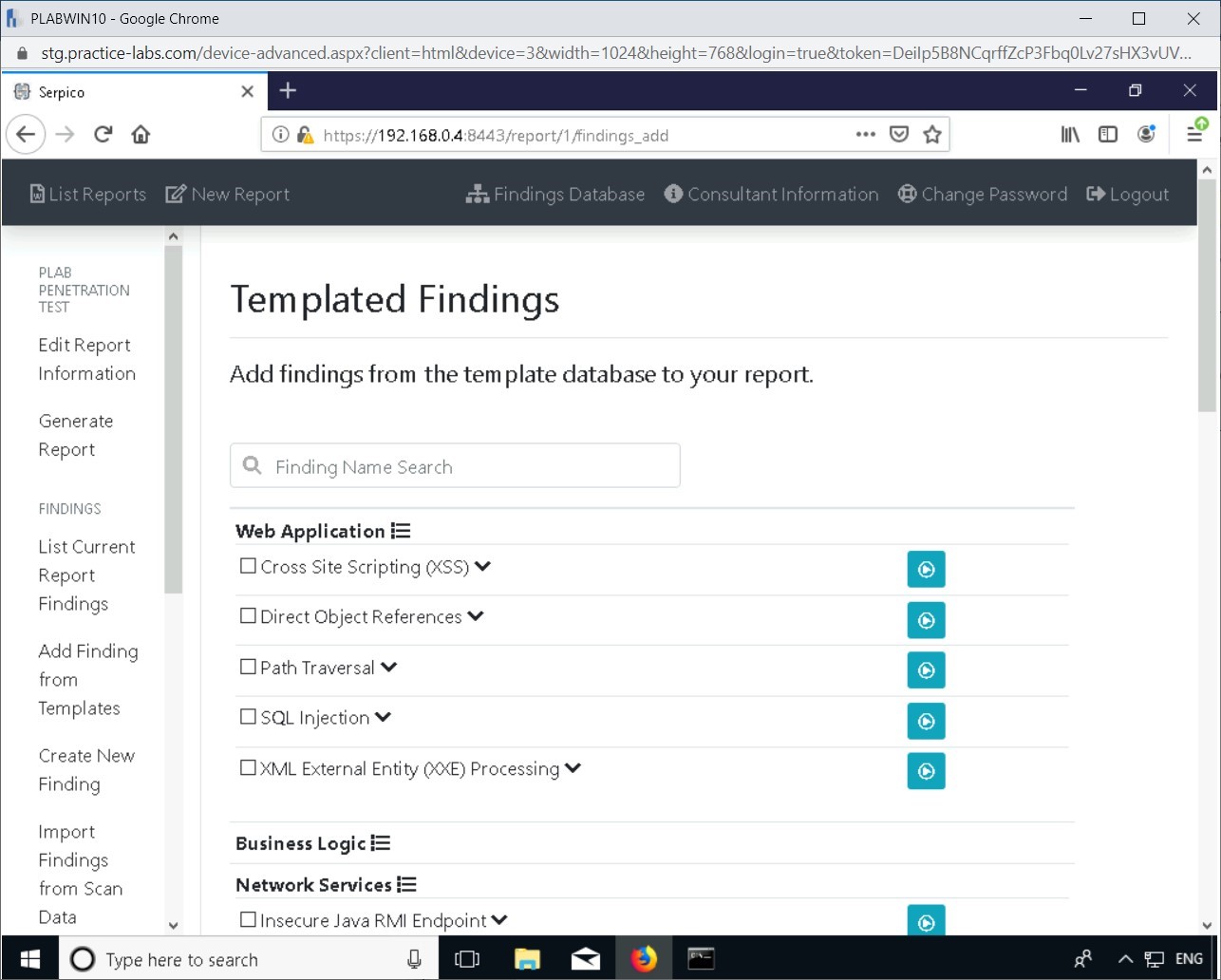Viewport: 1221px width, 980px height.
Task: Open File Explorer from the taskbar
Action: coord(527,959)
